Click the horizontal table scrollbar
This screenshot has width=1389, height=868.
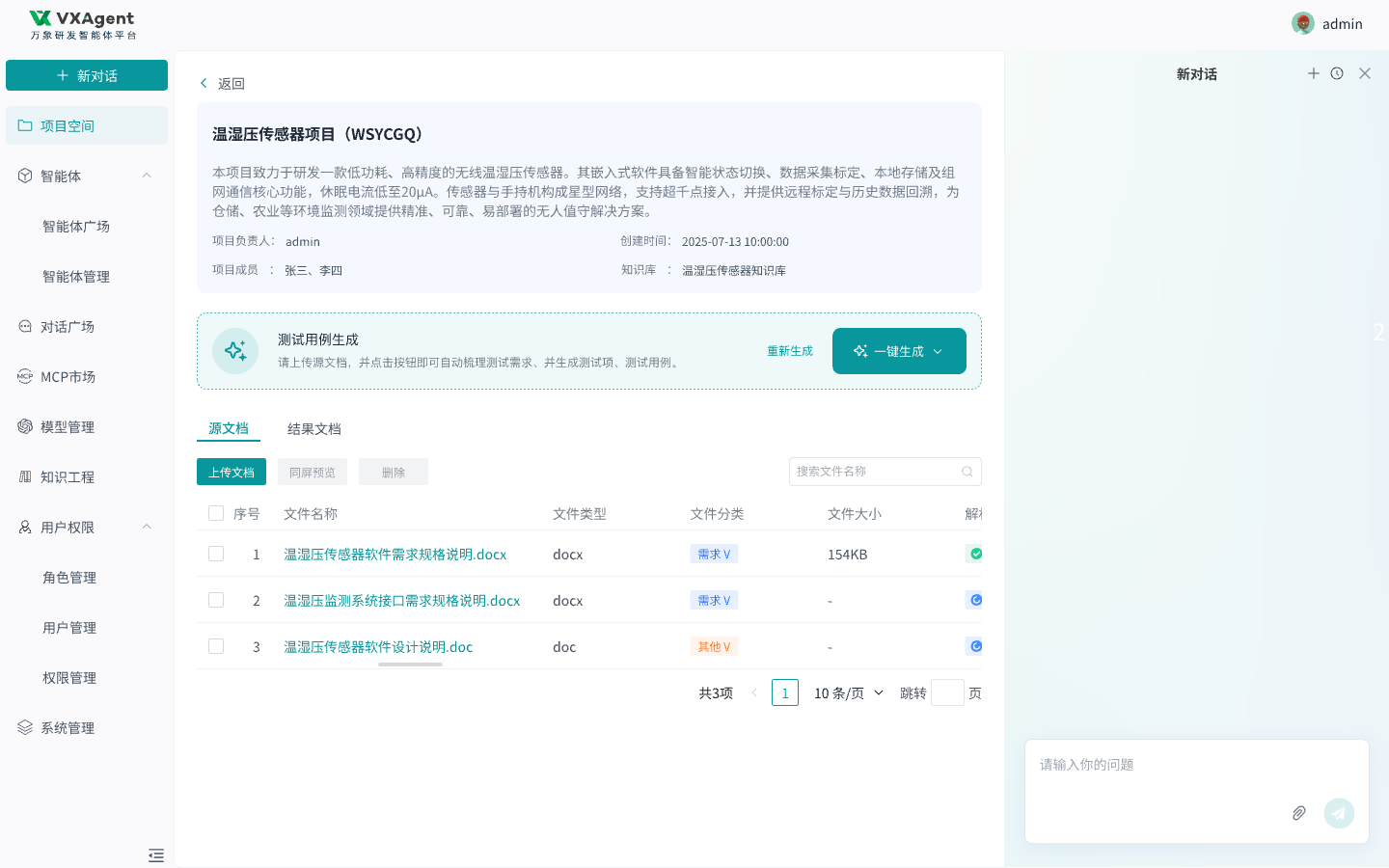pyautogui.click(x=411, y=665)
